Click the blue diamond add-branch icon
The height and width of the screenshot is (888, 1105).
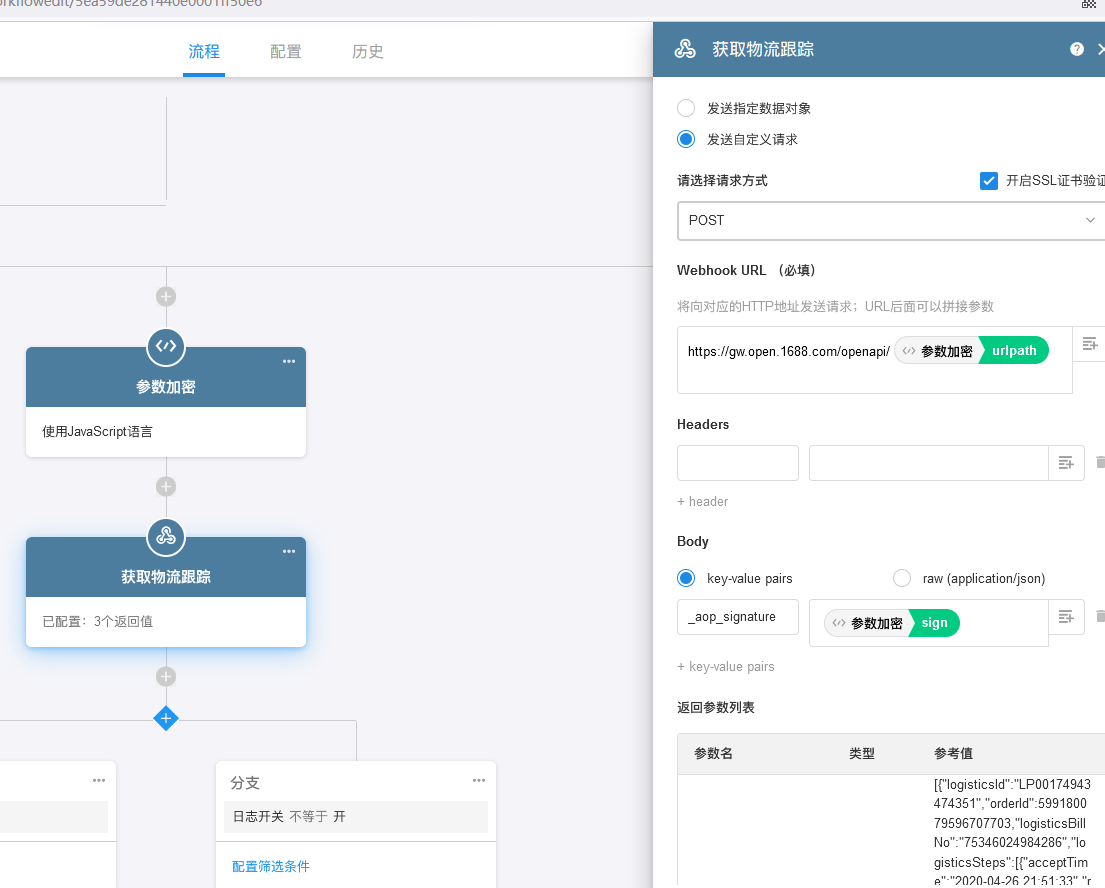click(x=166, y=718)
